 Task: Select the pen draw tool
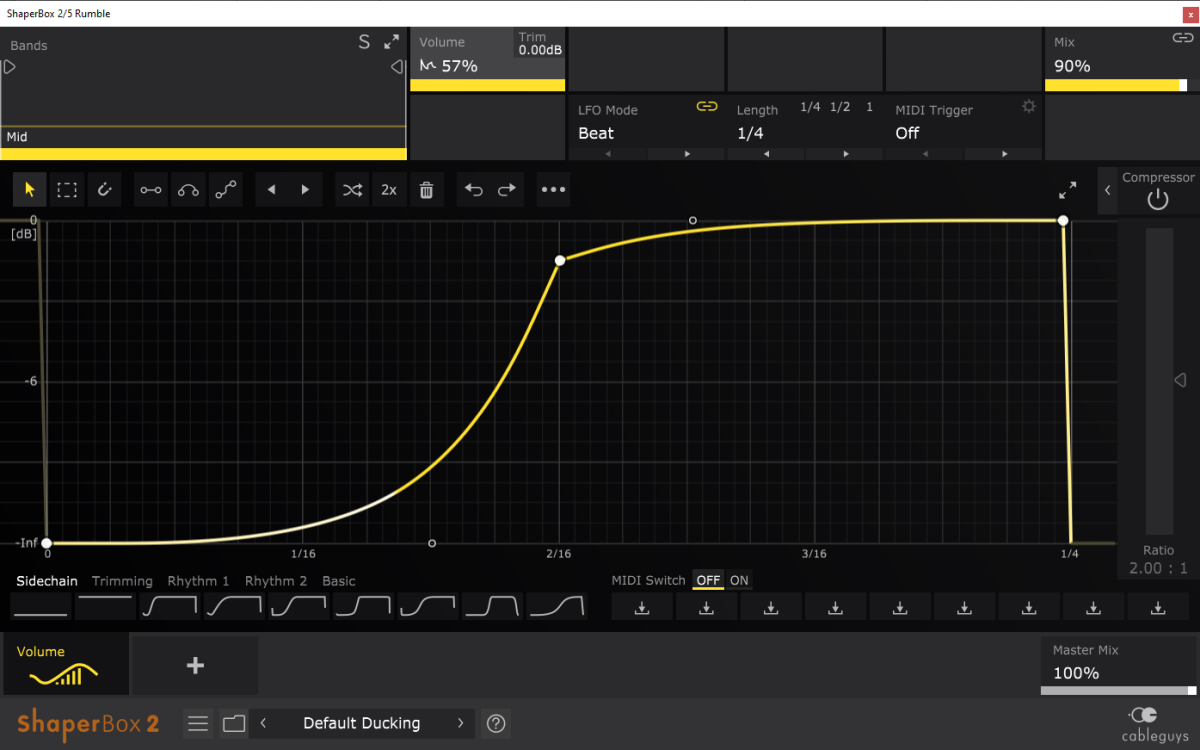point(105,189)
